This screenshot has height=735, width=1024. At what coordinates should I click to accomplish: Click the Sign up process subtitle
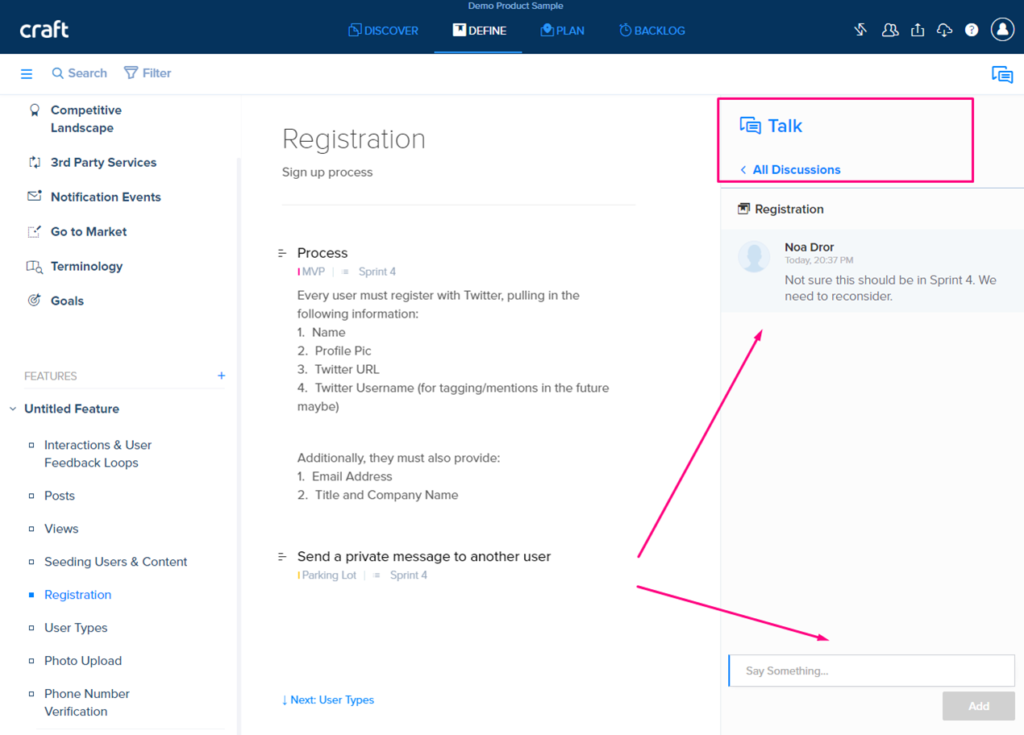tap(327, 172)
